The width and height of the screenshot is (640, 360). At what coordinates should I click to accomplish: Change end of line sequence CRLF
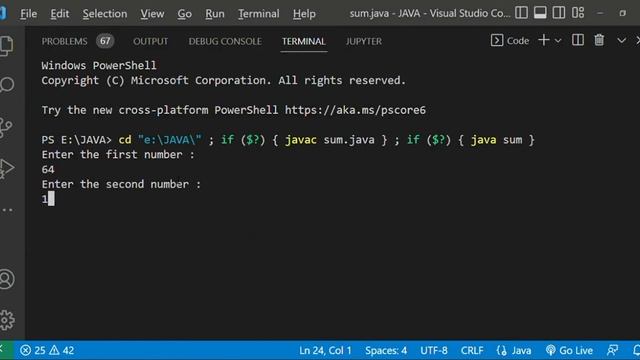472,350
